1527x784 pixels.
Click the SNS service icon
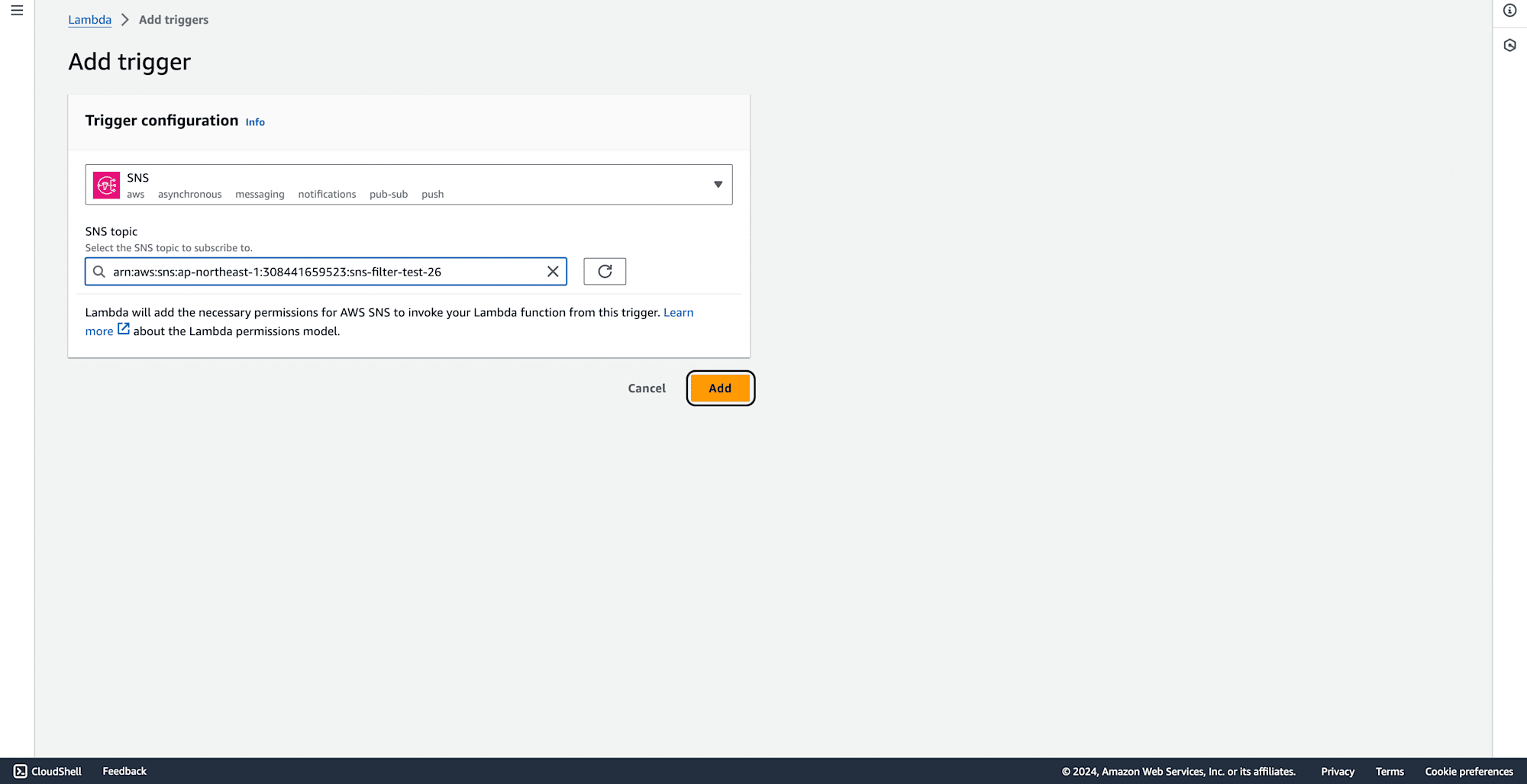coord(106,185)
